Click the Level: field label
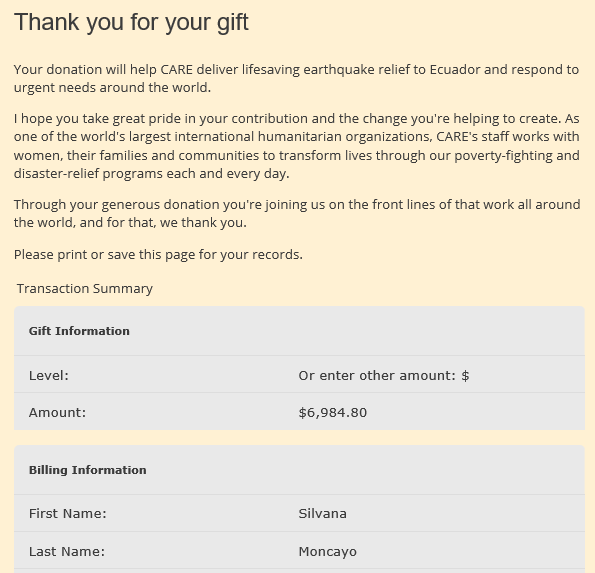This screenshot has width=595, height=573. (49, 376)
